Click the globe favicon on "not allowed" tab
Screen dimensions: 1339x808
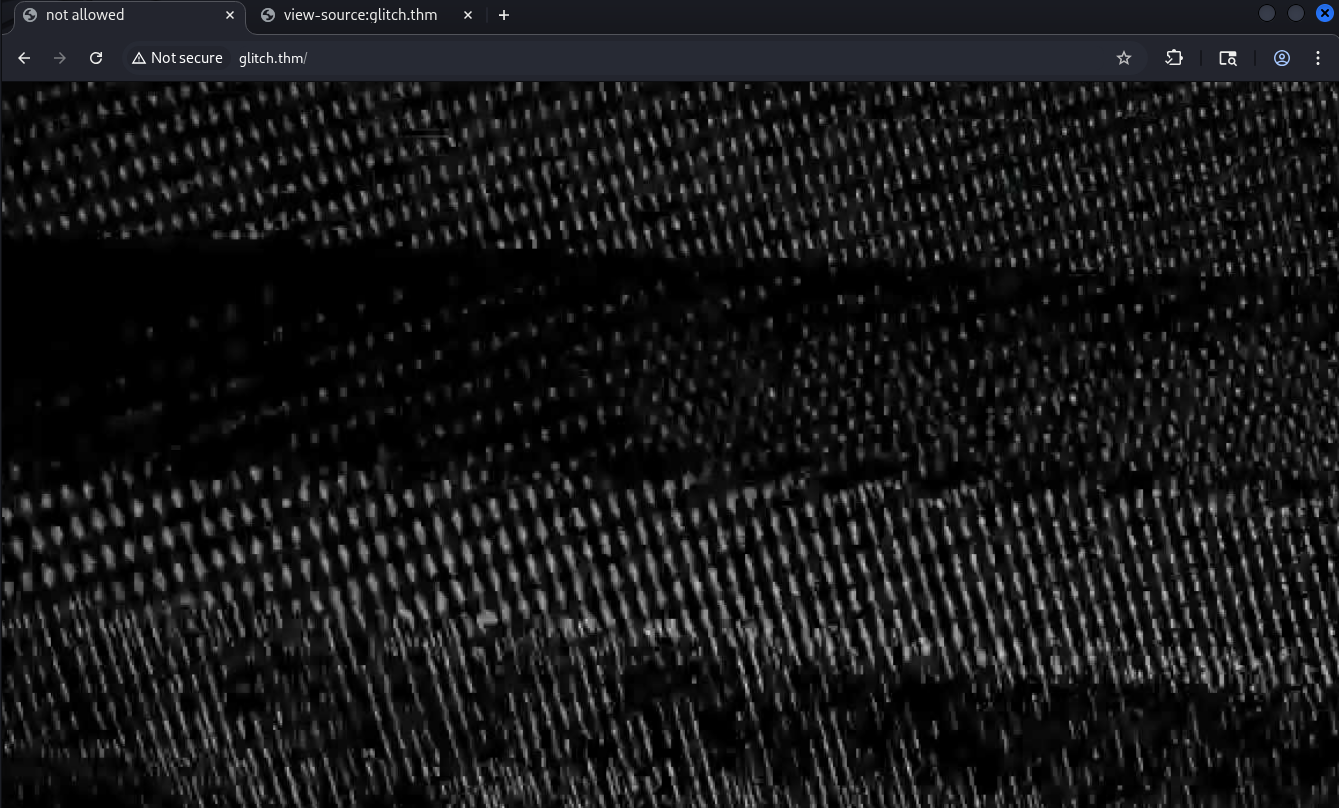tap(29, 15)
